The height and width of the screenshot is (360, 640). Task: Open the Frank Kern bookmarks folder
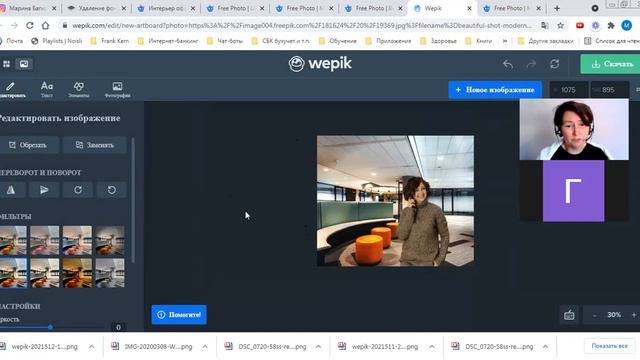[x=110, y=41]
